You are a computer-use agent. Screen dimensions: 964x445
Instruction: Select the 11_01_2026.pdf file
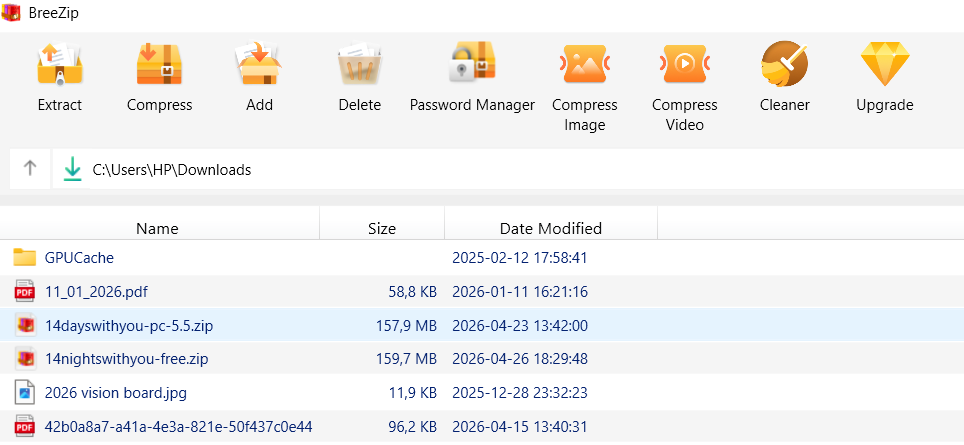[x=96, y=292]
